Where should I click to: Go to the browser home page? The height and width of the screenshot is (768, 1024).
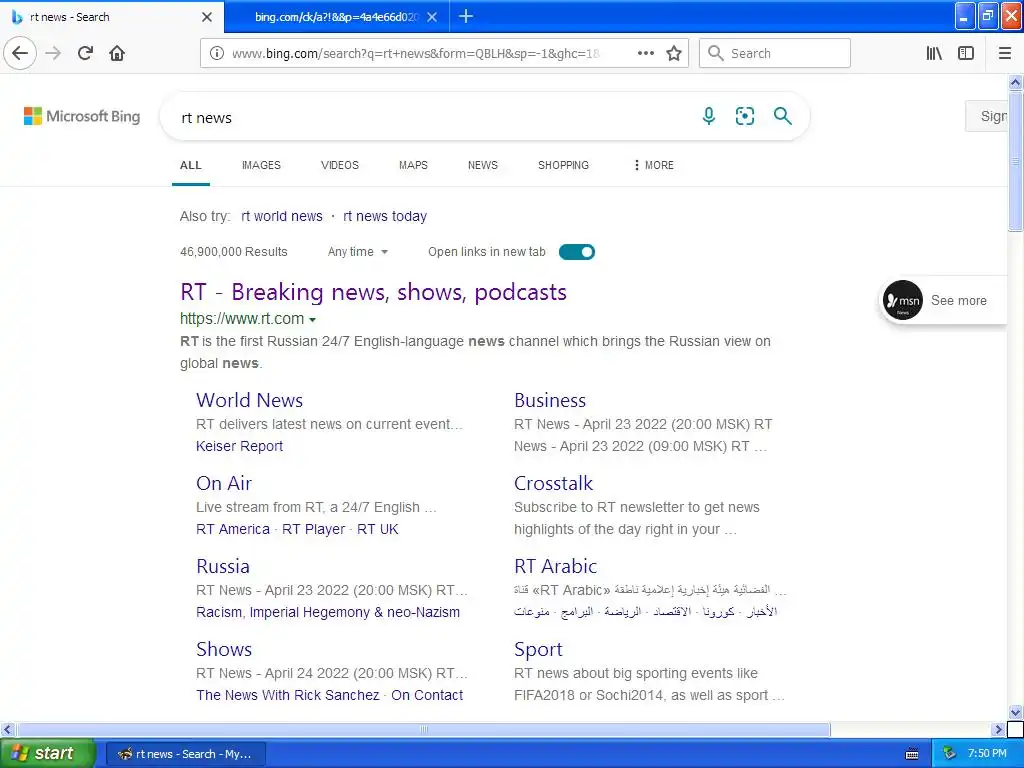coord(117,54)
